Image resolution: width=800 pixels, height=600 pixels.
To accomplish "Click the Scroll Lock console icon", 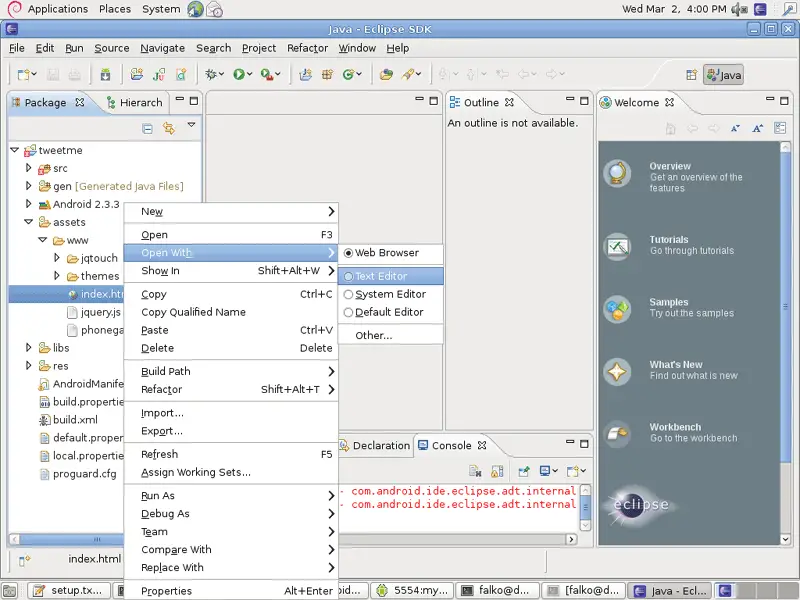I will click(497, 471).
